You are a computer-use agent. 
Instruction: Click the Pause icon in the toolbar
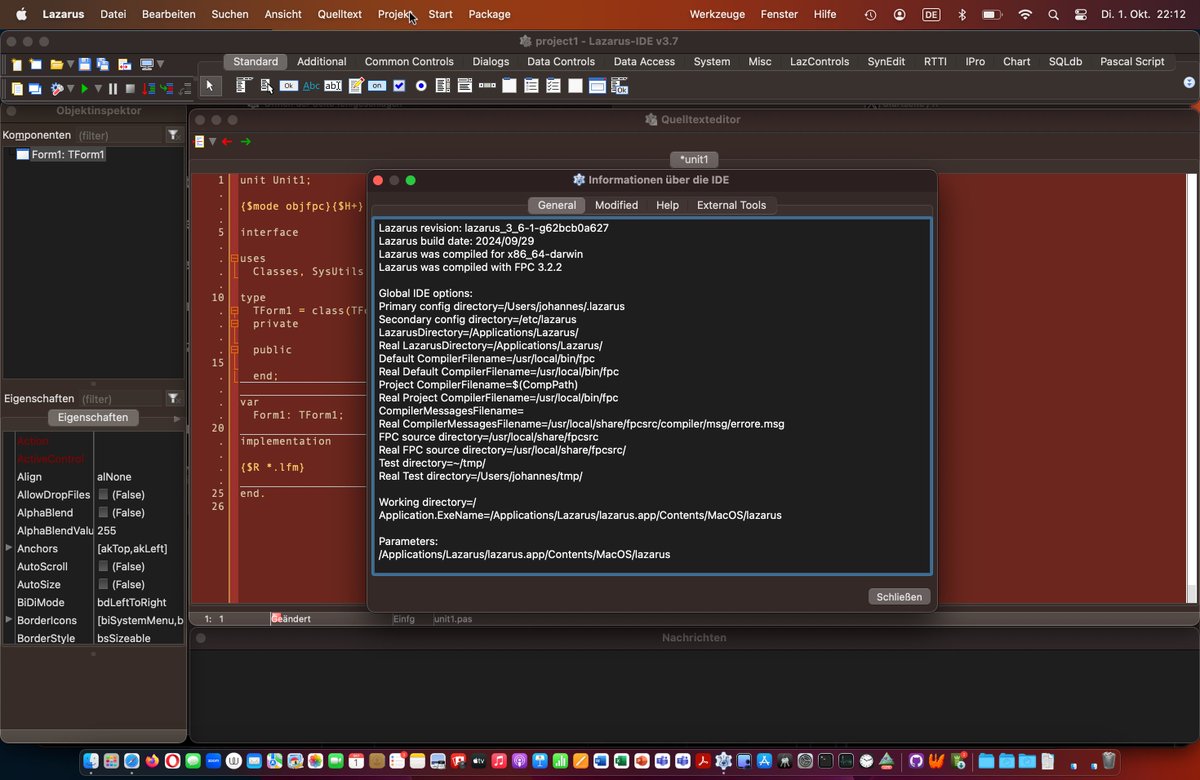pos(112,87)
